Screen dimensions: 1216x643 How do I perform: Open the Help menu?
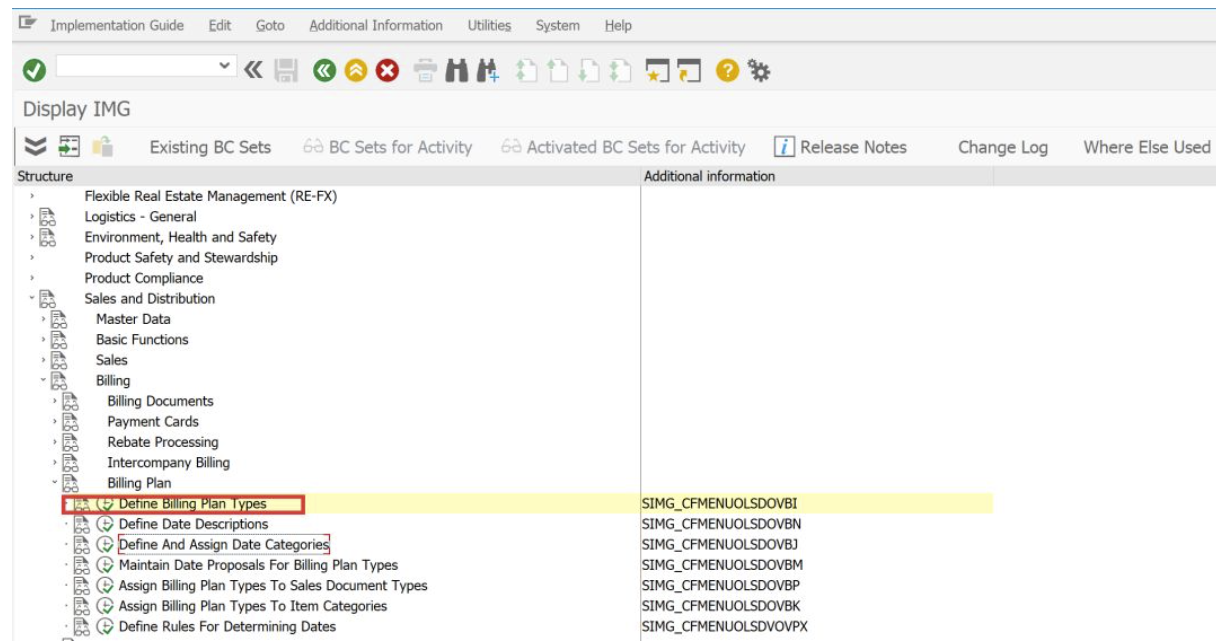coord(618,26)
